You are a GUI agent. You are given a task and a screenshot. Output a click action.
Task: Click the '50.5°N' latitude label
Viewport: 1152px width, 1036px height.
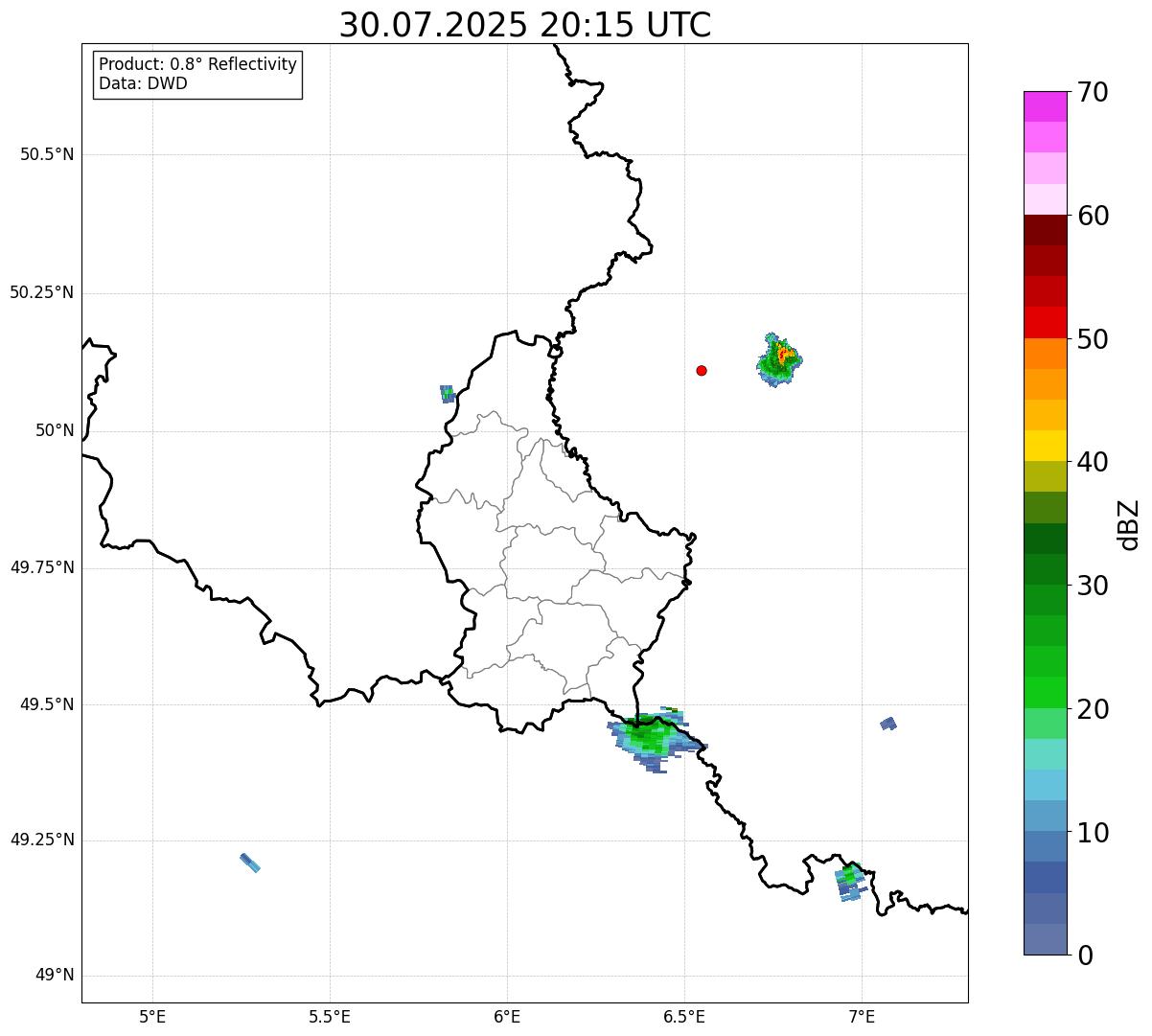47,154
